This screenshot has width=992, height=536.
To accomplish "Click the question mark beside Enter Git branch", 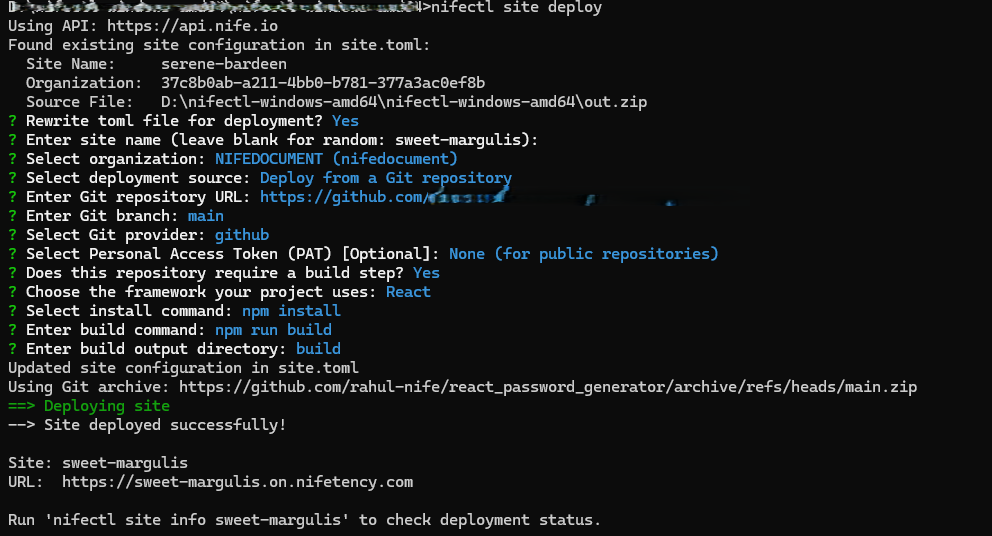I will (x=12, y=216).
